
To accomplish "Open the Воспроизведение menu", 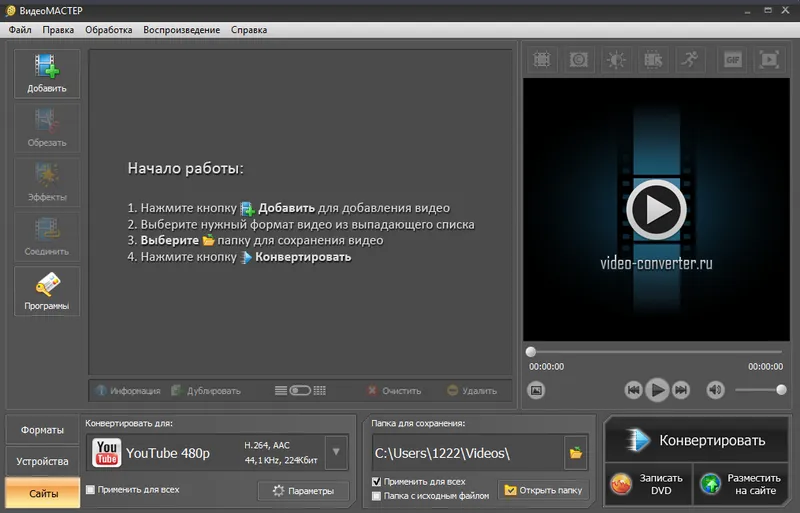I will pyautogui.click(x=182, y=30).
